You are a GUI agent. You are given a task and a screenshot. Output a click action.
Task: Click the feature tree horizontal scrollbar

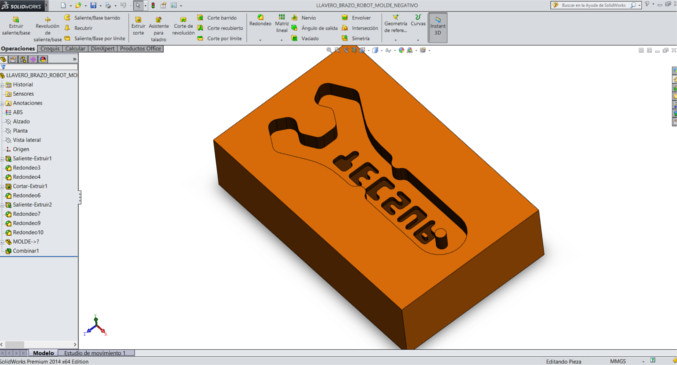[39, 344]
